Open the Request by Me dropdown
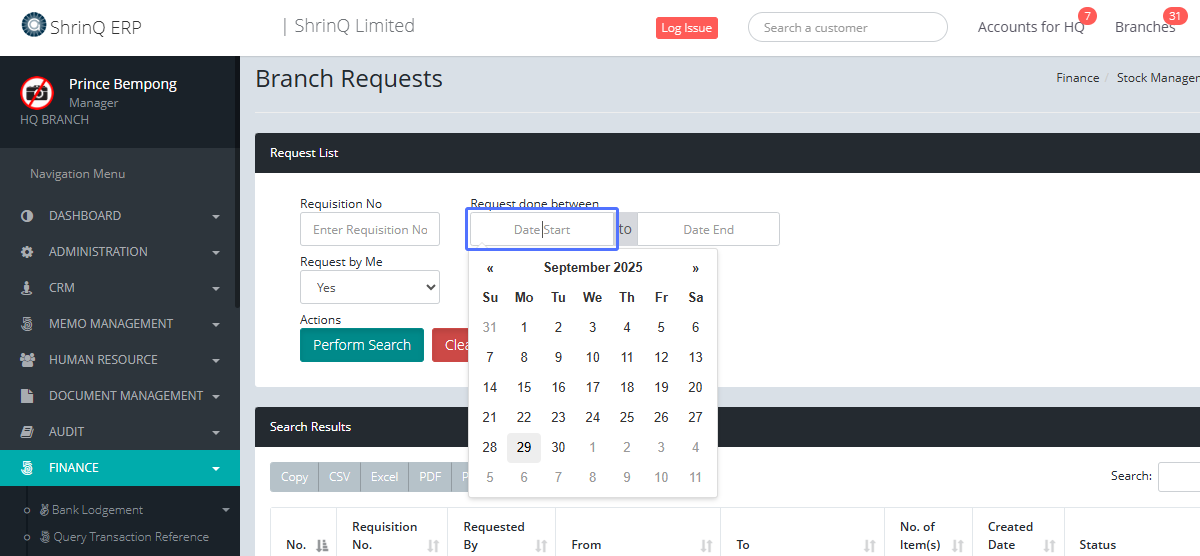 (x=370, y=287)
